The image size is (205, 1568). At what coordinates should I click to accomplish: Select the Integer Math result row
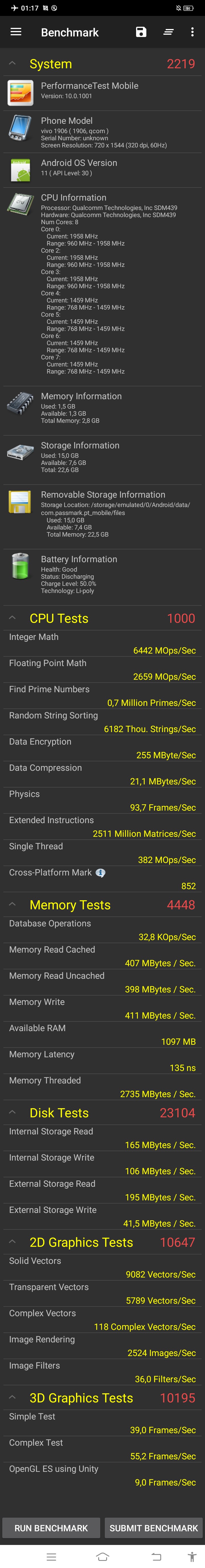102,643
